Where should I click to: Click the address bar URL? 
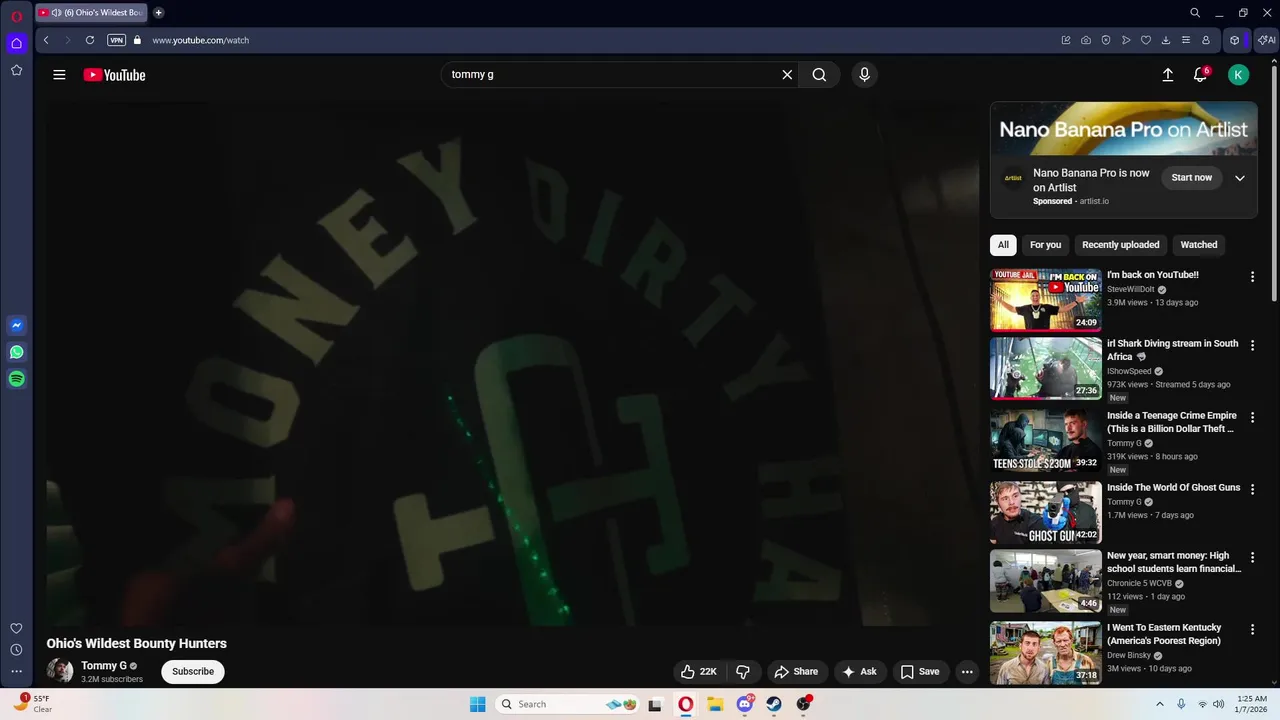click(x=200, y=40)
